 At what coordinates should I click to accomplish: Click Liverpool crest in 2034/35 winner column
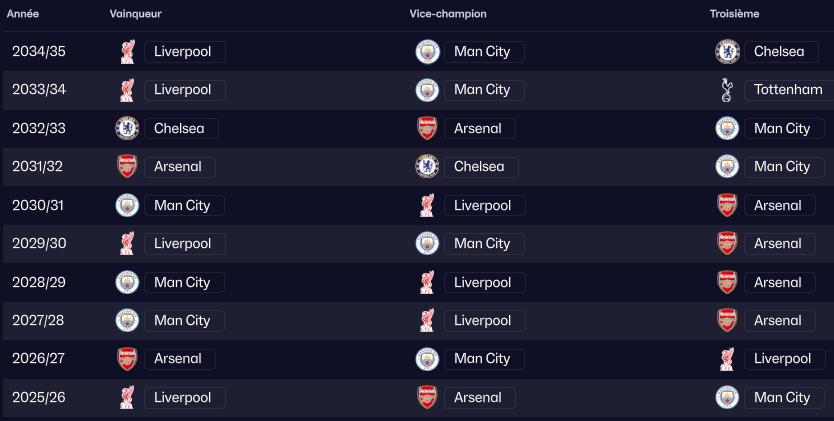pyautogui.click(x=127, y=52)
